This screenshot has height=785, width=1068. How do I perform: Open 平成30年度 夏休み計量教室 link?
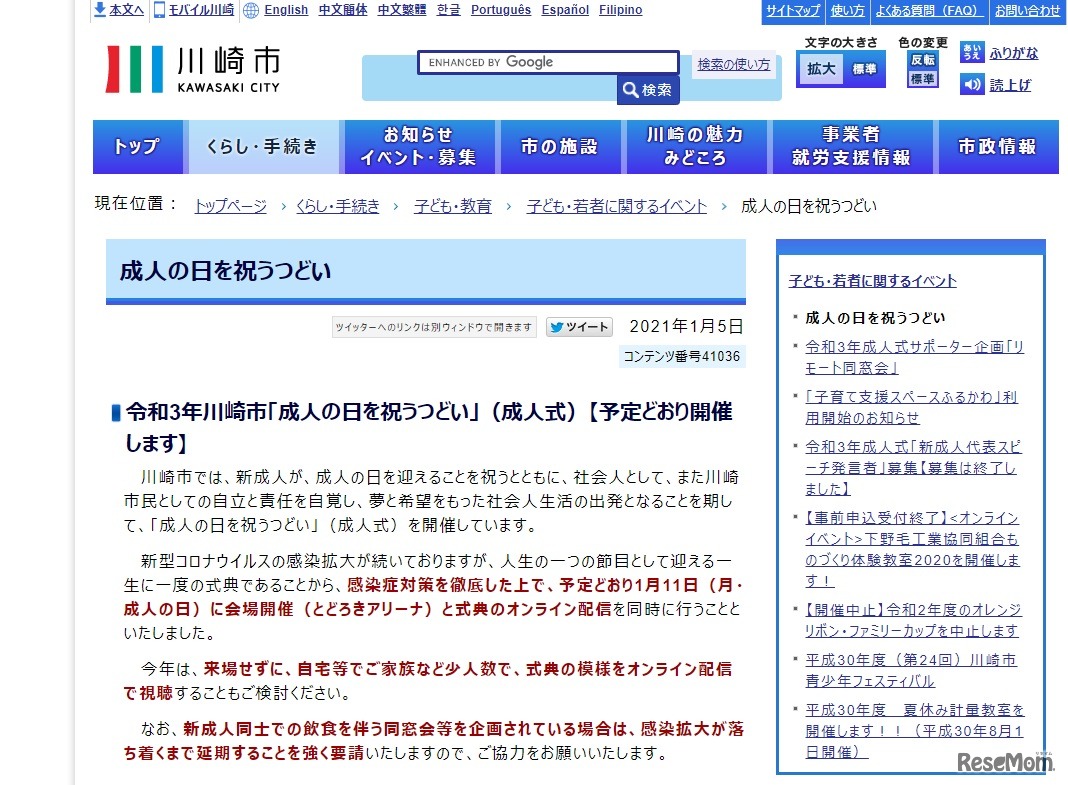tap(914, 731)
